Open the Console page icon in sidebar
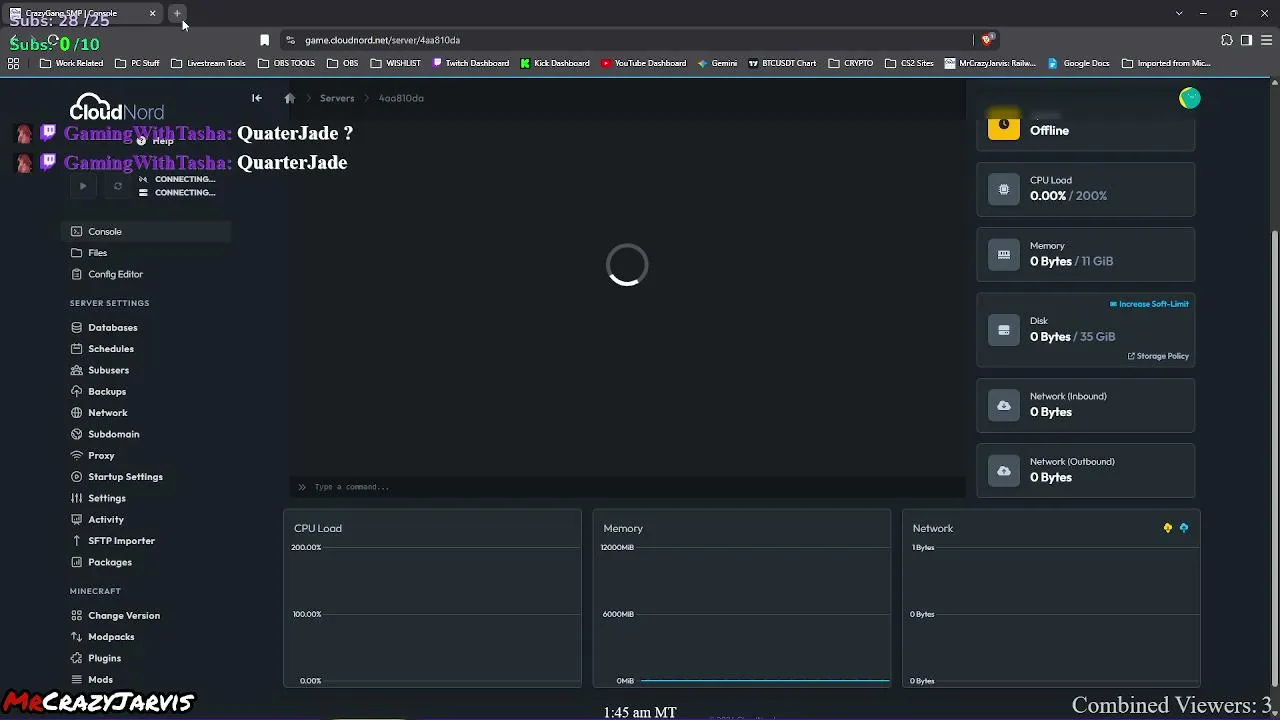The width and height of the screenshot is (1280, 720). pyautogui.click(x=77, y=232)
